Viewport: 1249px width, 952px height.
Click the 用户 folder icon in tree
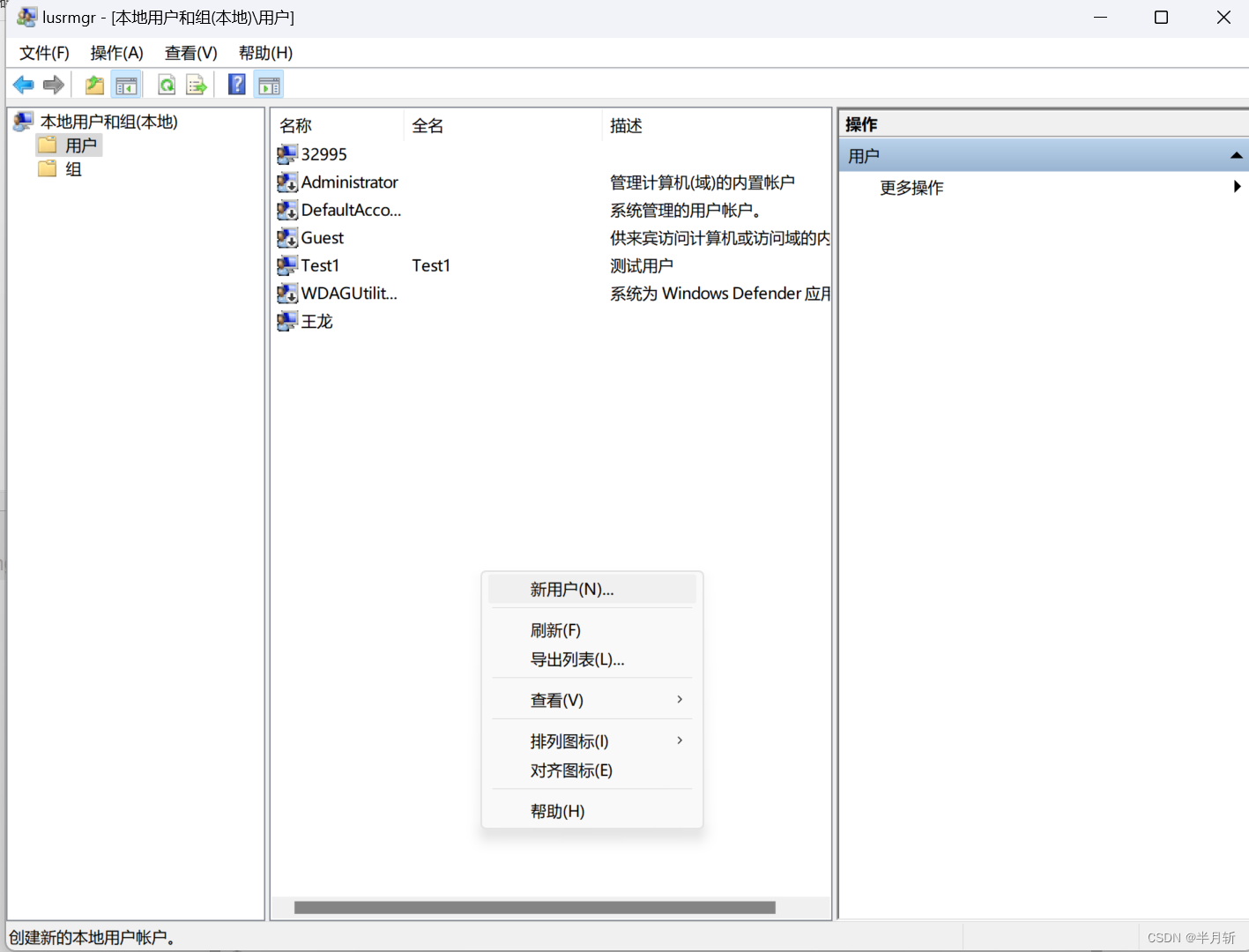[x=48, y=145]
